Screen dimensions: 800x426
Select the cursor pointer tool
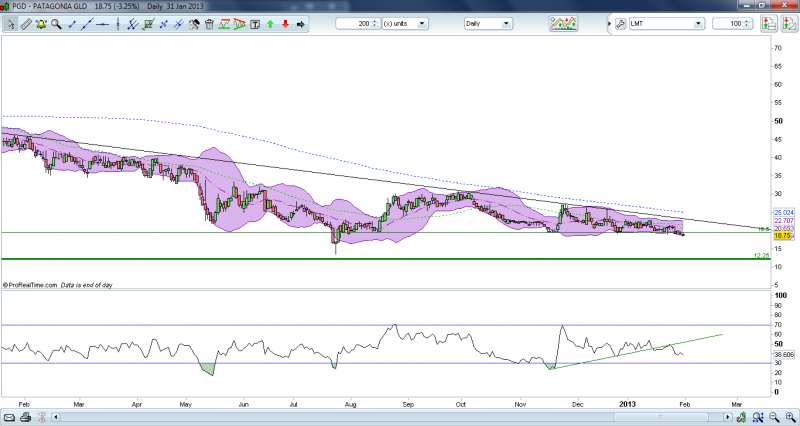coord(11,23)
